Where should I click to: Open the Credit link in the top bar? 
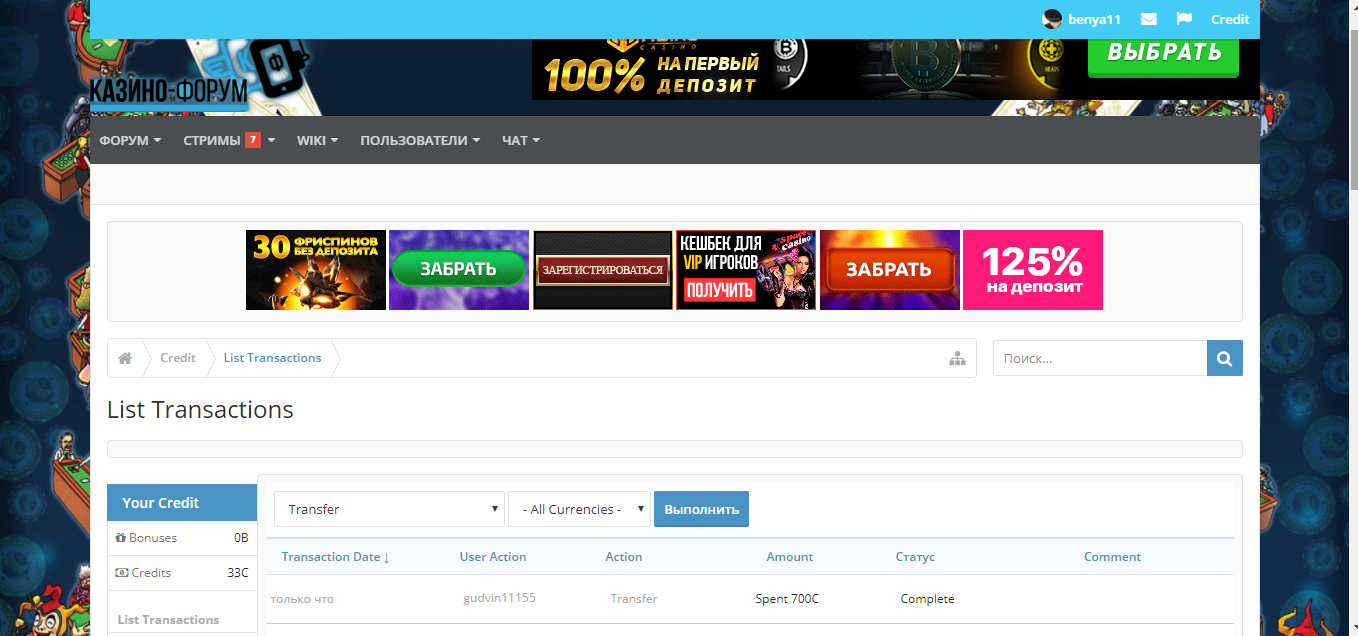click(1230, 19)
